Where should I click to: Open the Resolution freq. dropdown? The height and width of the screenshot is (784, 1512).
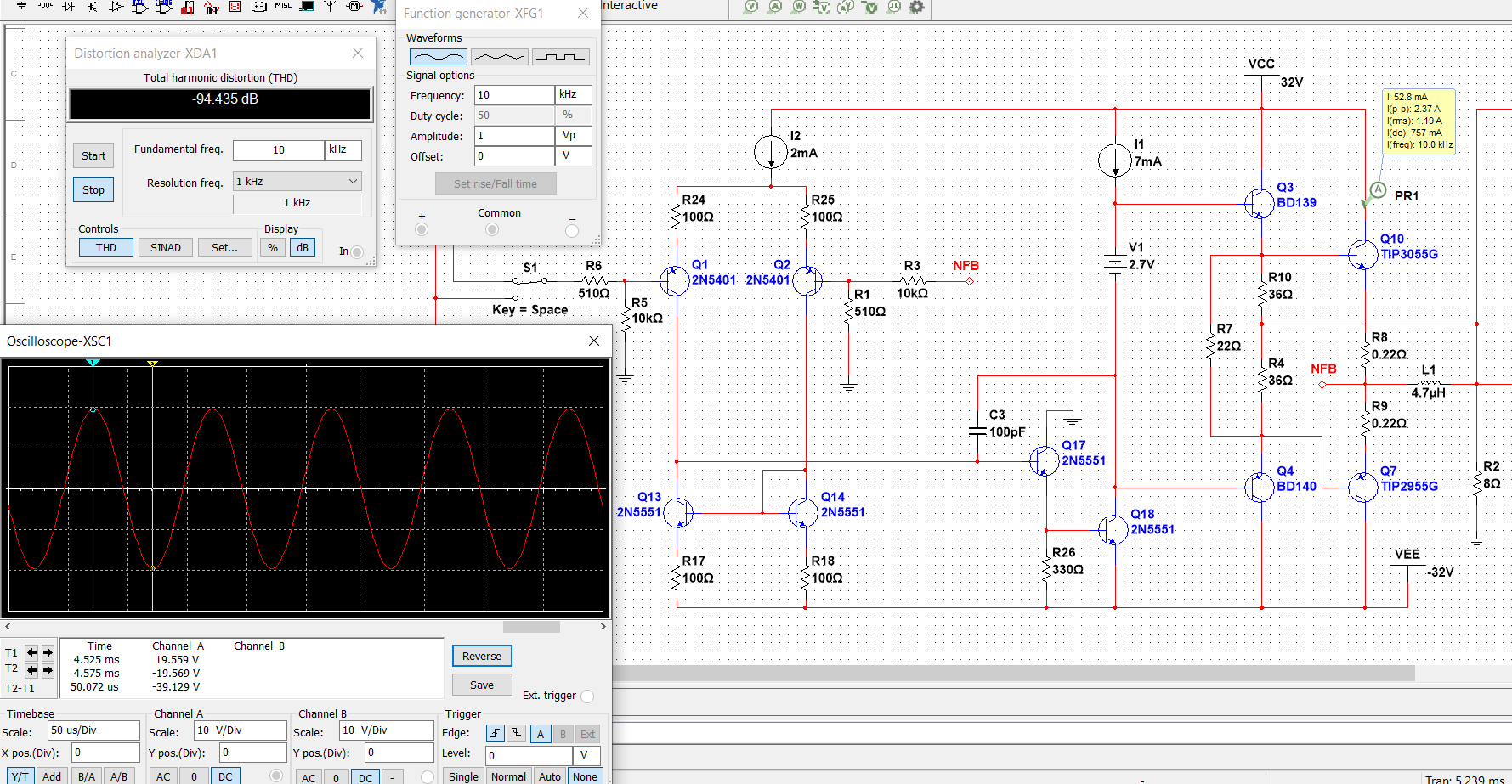pos(297,181)
